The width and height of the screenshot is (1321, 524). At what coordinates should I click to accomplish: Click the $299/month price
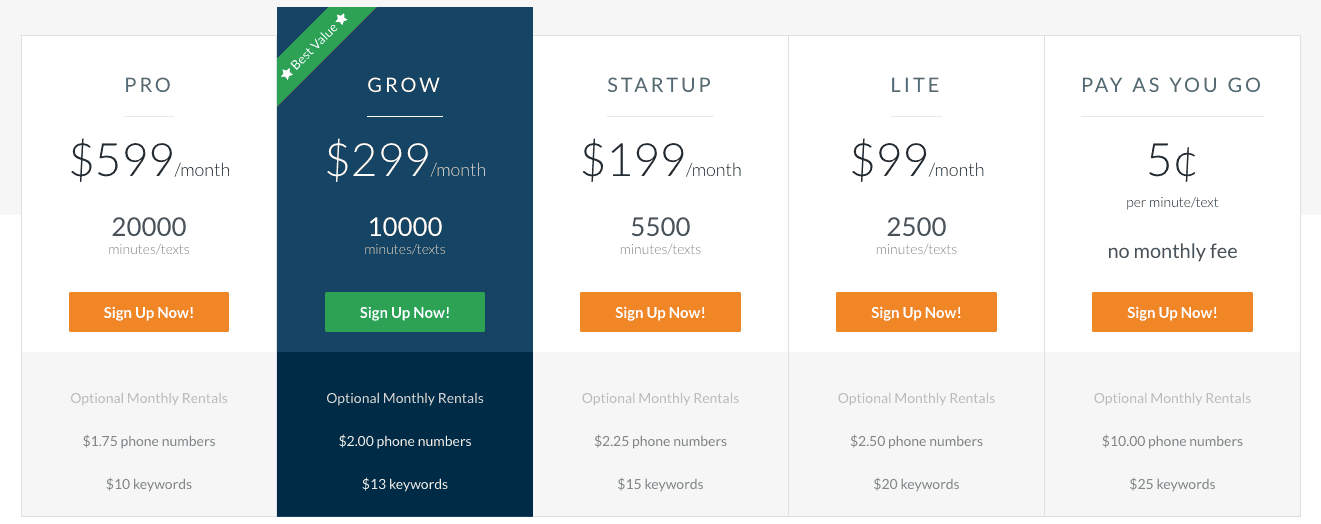point(405,160)
